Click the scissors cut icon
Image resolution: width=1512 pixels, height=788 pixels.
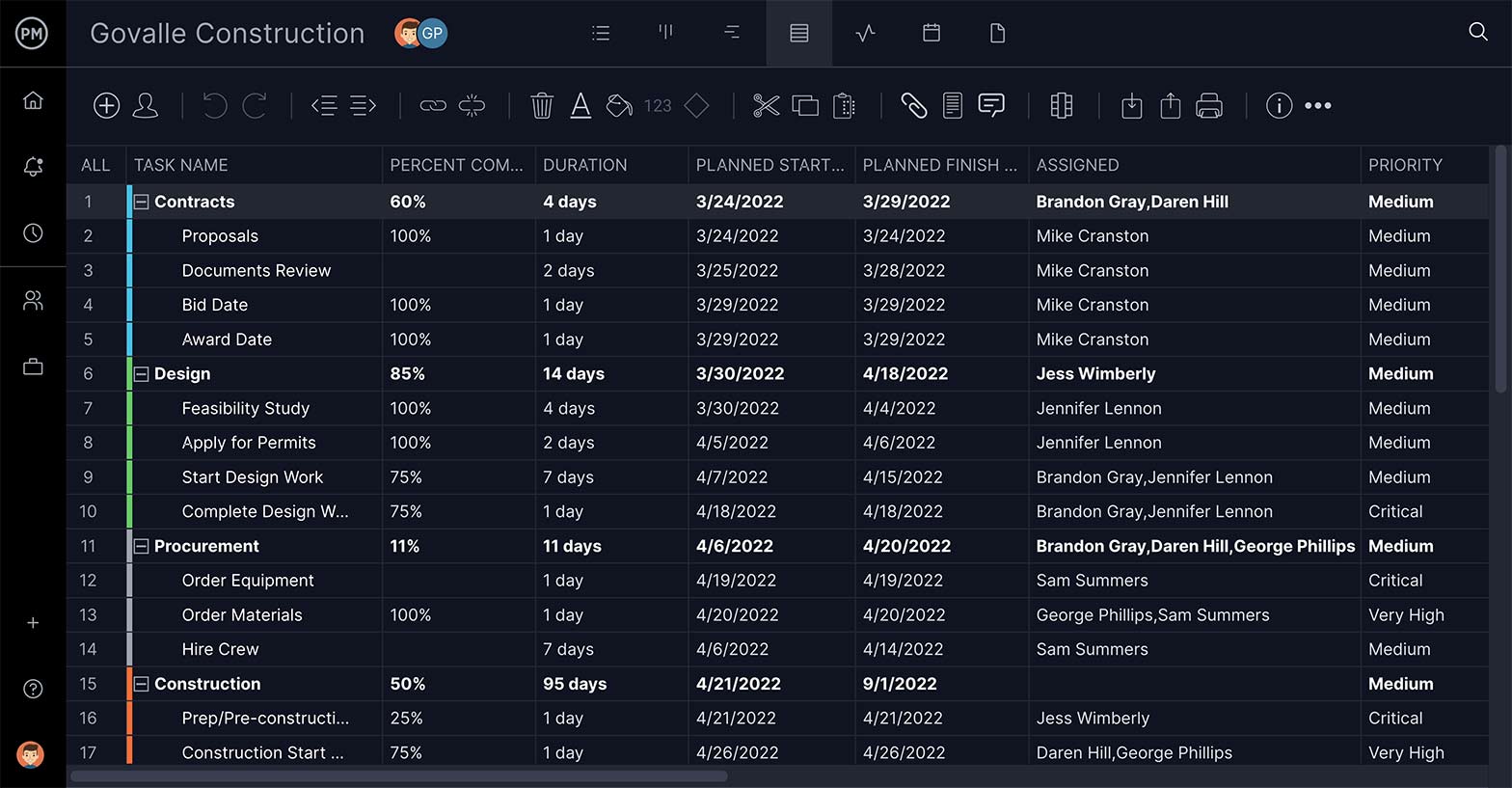click(766, 106)
